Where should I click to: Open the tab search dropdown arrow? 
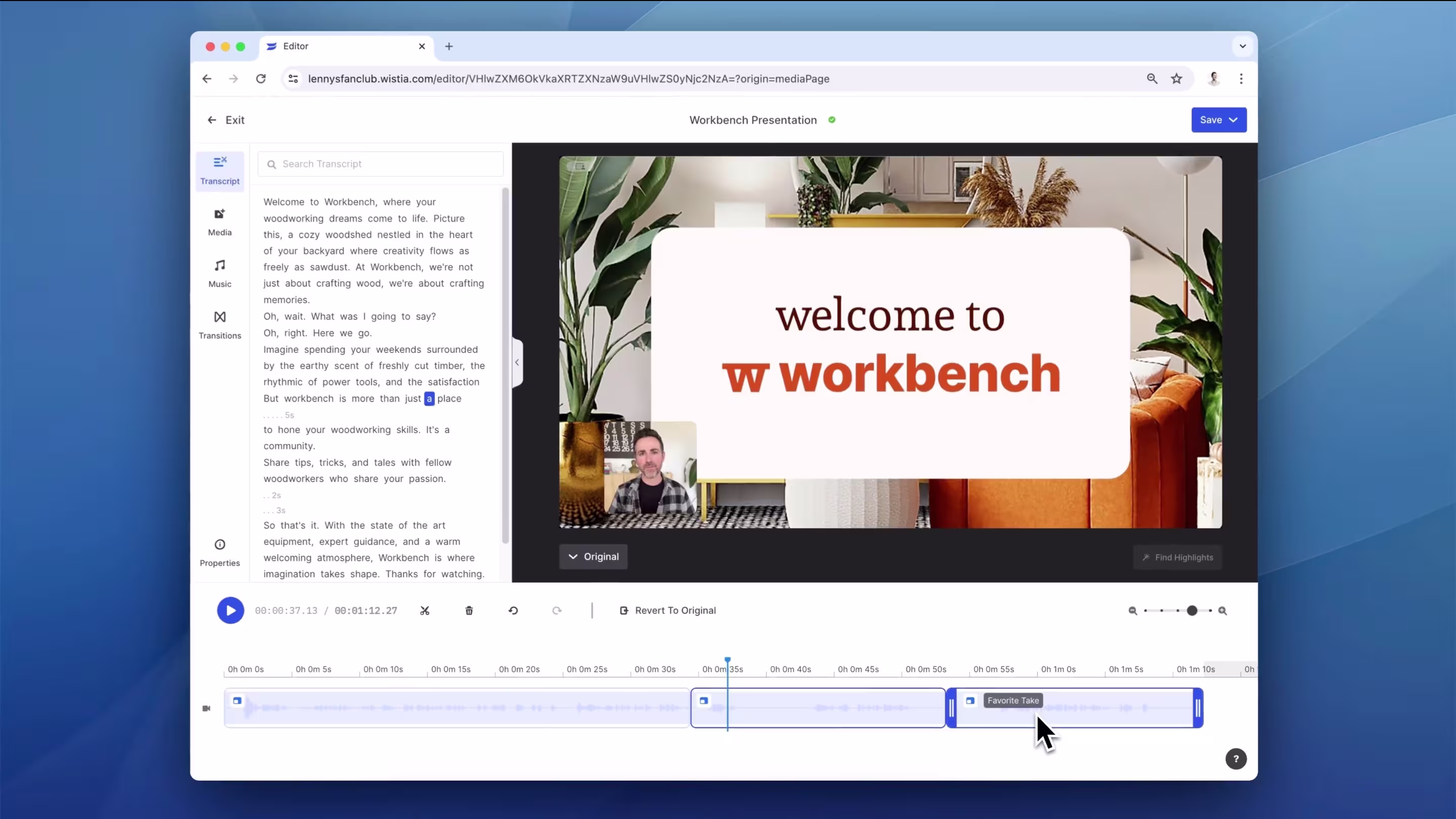click(x=1243, y=47)
